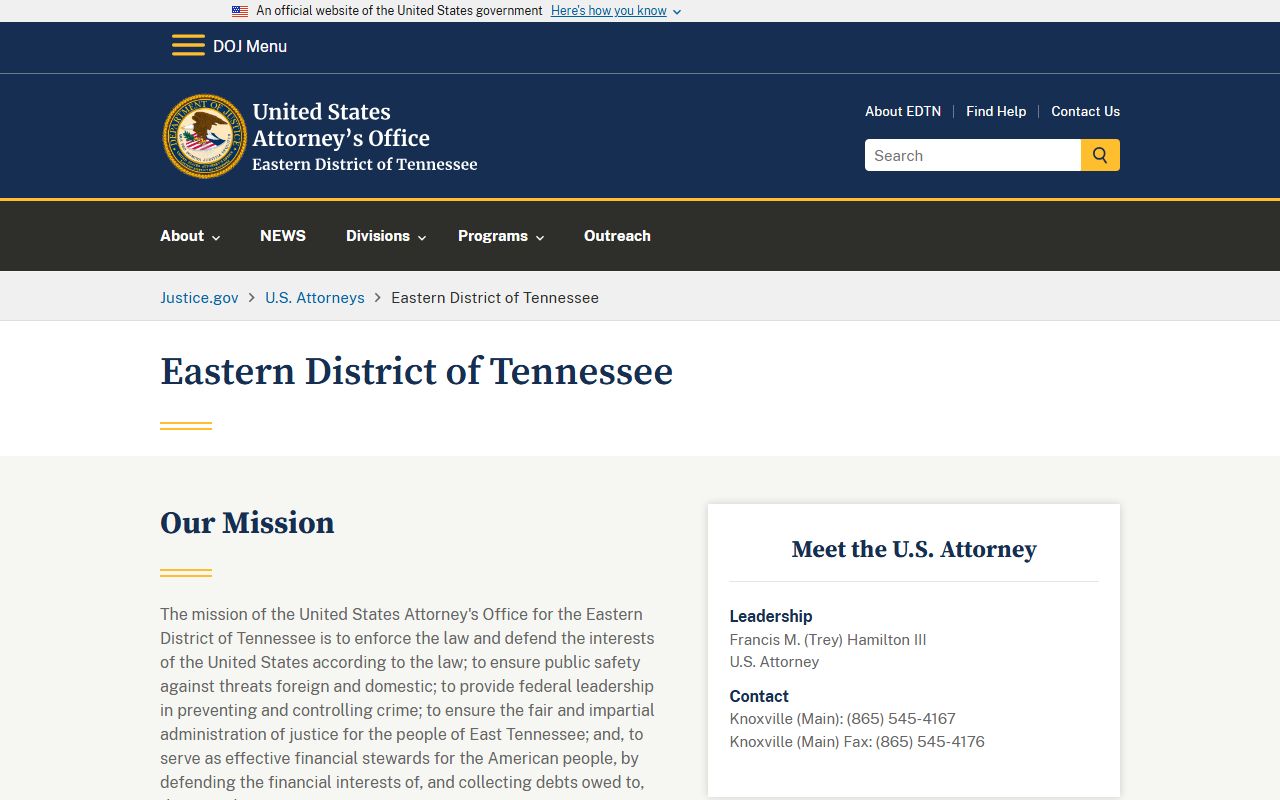The width and height of the screenshot is (1280, 800).
Task: Click the Knoxville (Main) phone number line
Action: 843,718
